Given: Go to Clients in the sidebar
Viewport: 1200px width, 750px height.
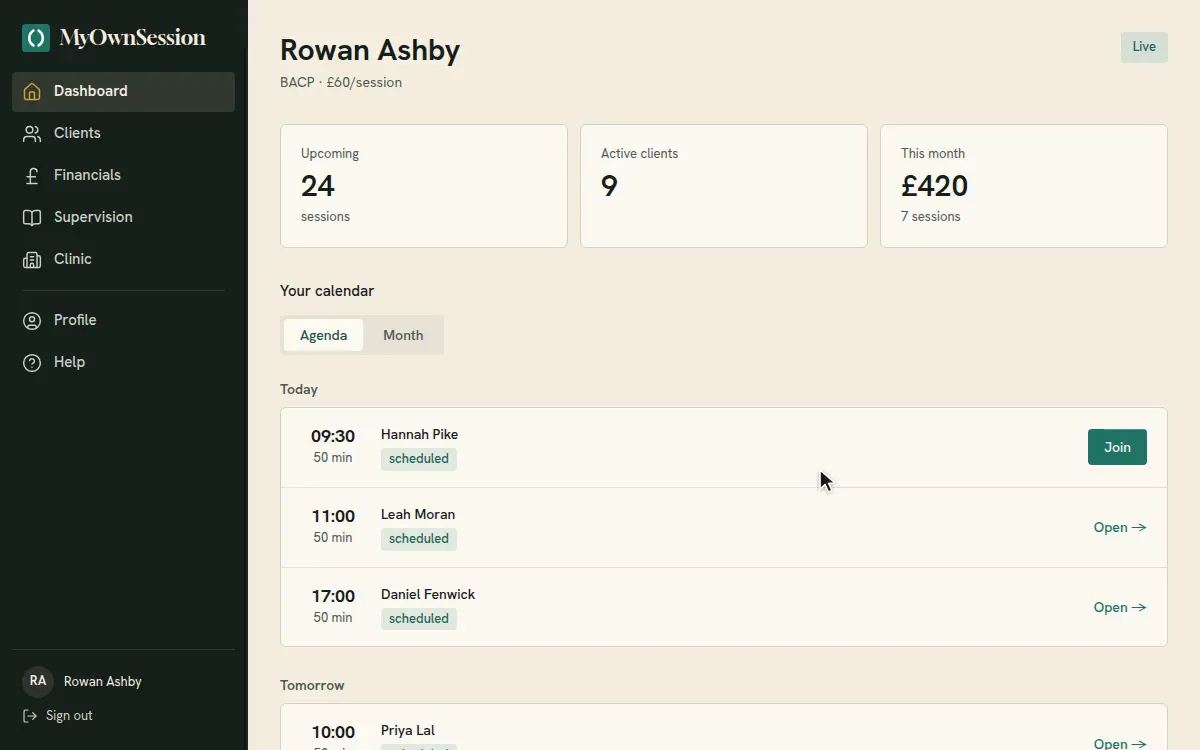Looking at the screenshot, I should (124, 133).
